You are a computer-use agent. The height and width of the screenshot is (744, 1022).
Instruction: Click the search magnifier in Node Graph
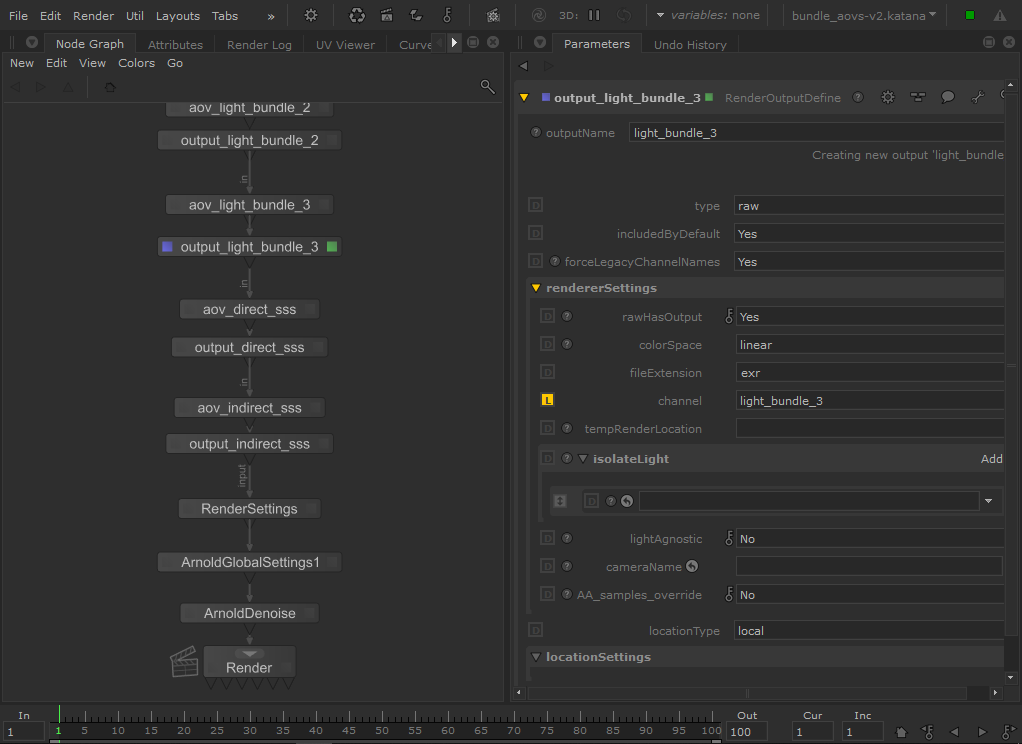coord(488,87)
